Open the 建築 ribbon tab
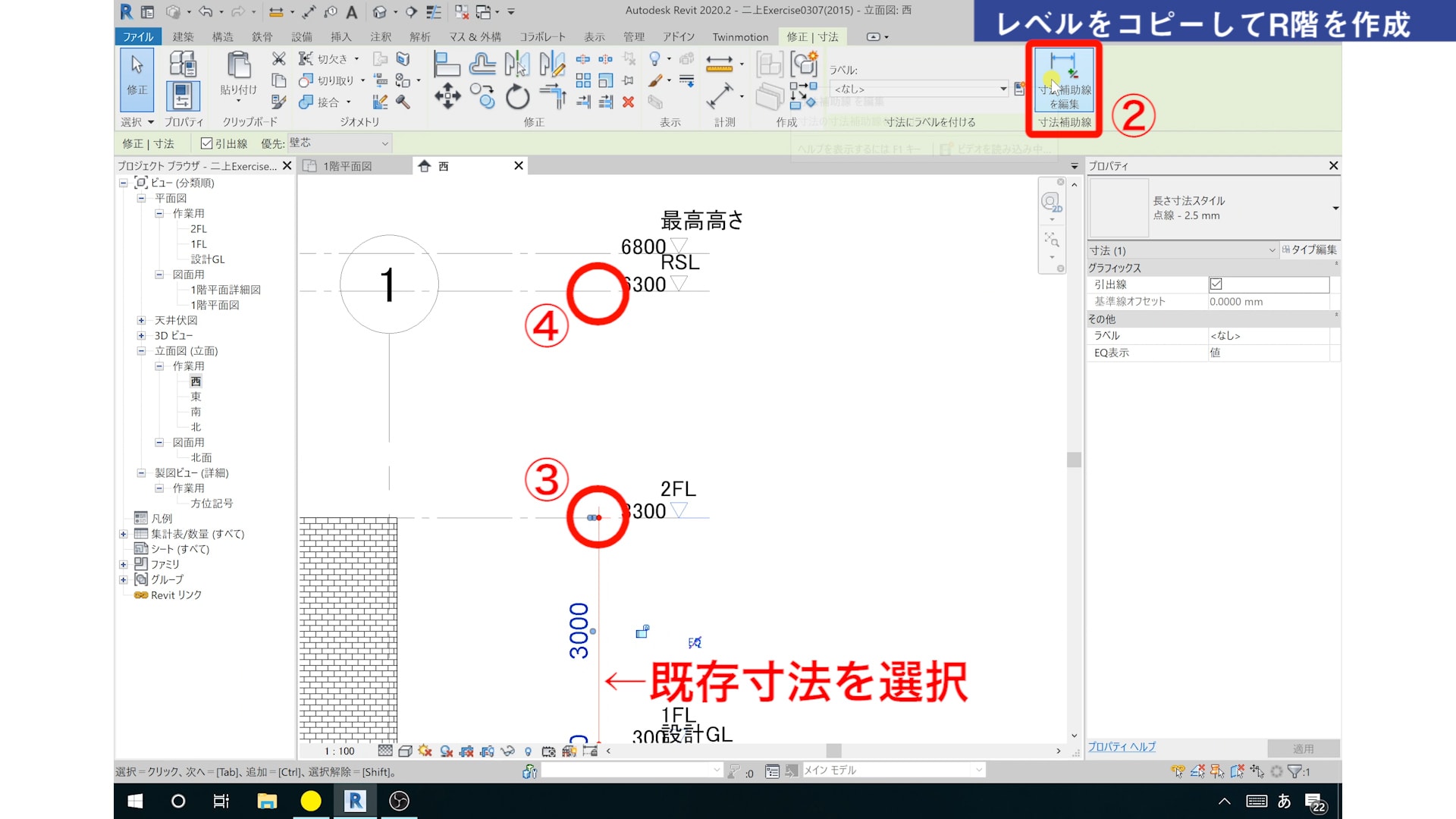The width and height of the screenshot is (1456, 819). (183, 36)
